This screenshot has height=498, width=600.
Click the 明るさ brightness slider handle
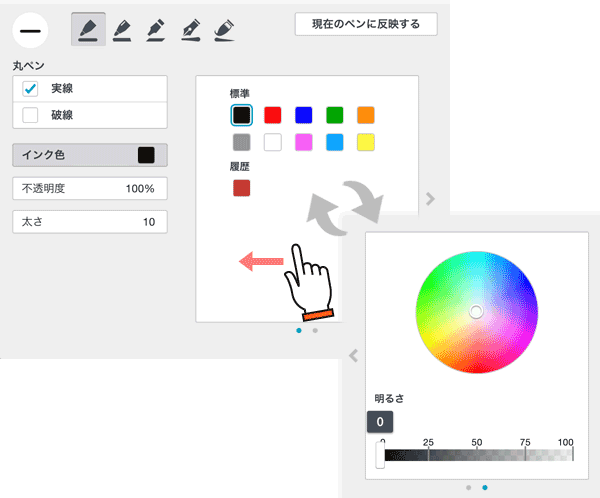click(x=381, y=457)
